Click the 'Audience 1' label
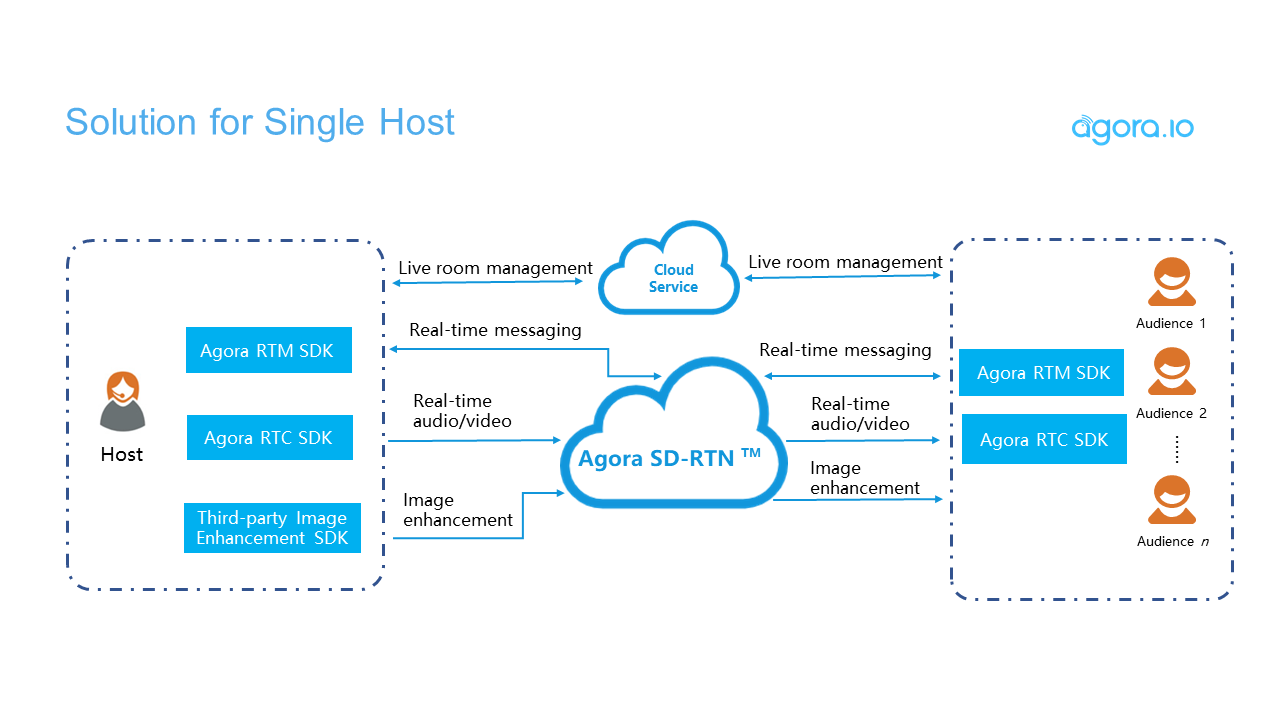 click(1171, 323)
